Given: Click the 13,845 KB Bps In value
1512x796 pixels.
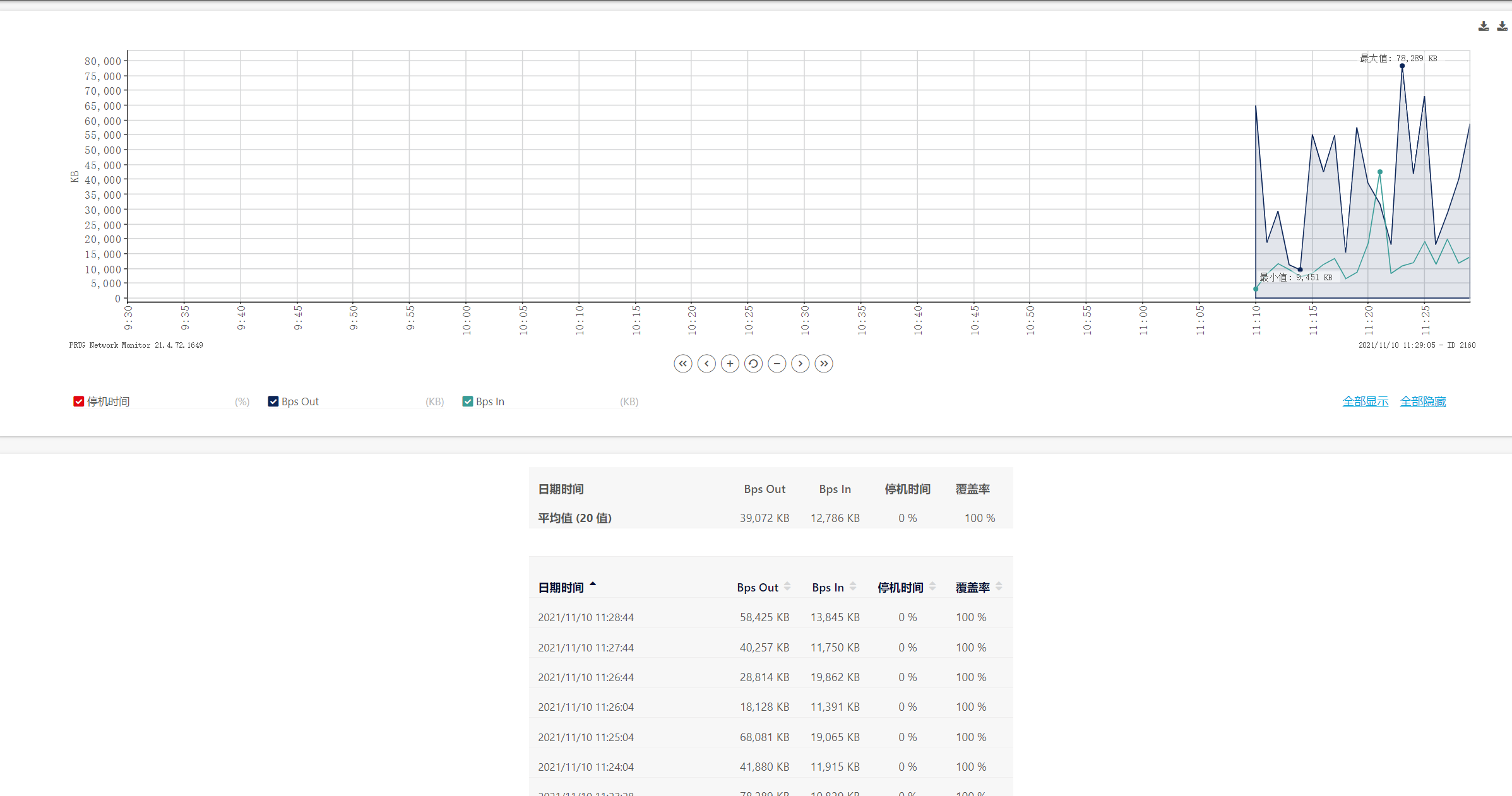Looking at the screenshot, I should [x=835, y=617].
